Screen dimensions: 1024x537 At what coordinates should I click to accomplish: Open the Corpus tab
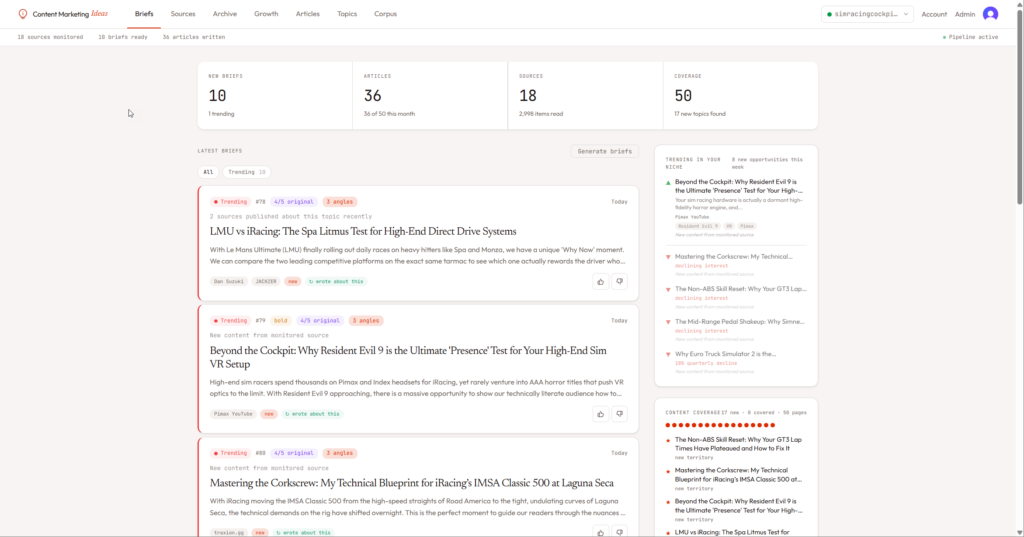[384, 14]
